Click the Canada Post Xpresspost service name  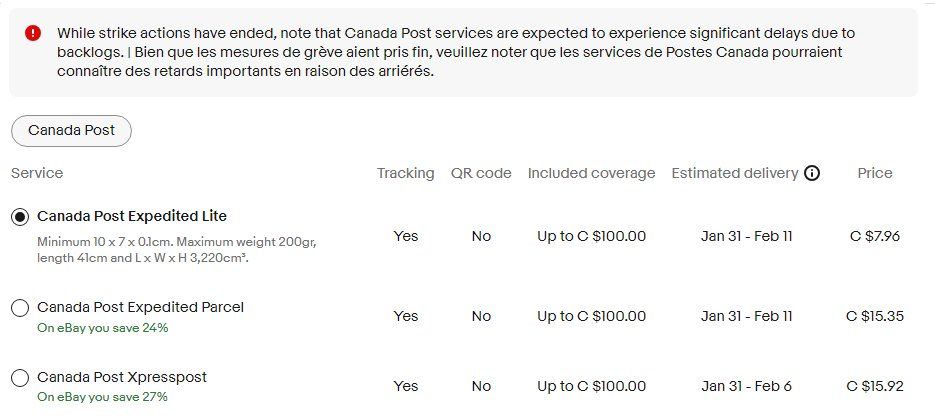pyautogui.click(x=122, y=377)
